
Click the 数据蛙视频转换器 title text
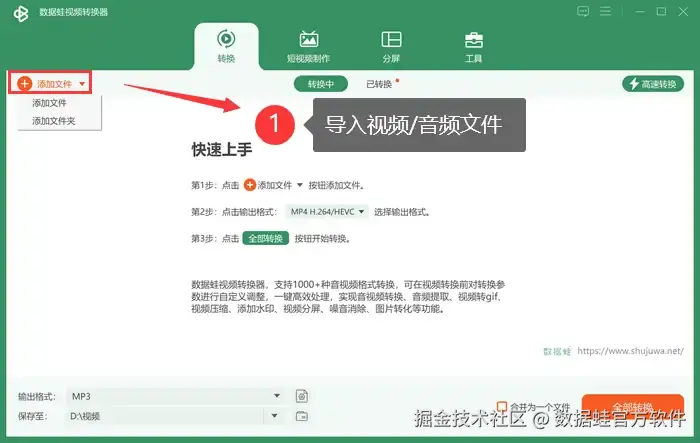coord(73,12)
